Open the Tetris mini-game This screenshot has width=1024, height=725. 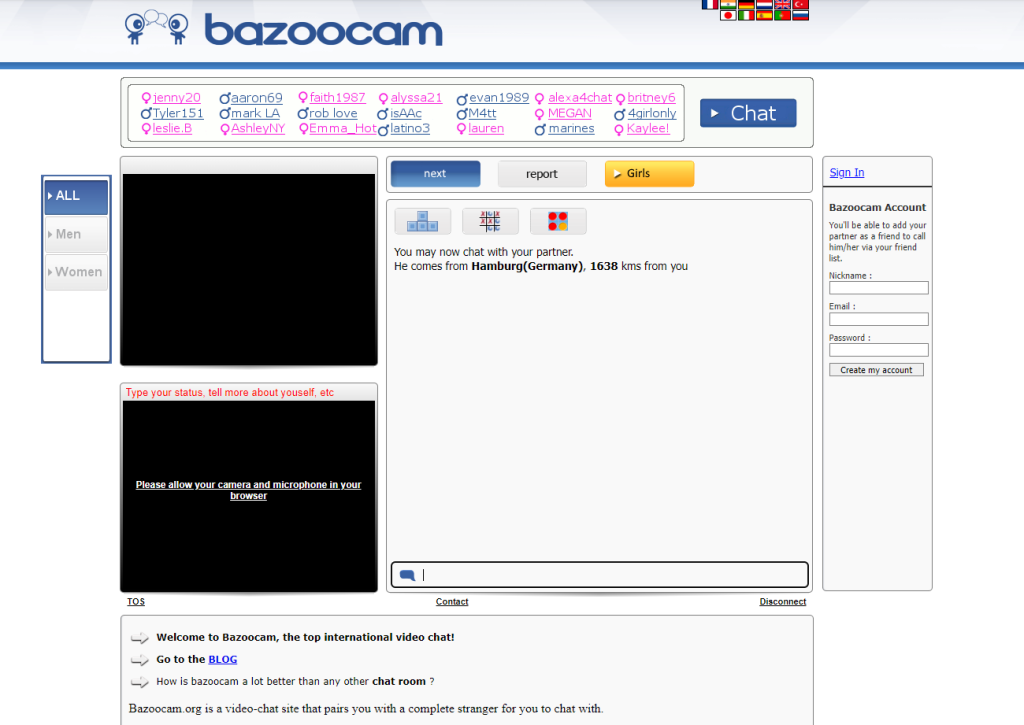point(422,221)
